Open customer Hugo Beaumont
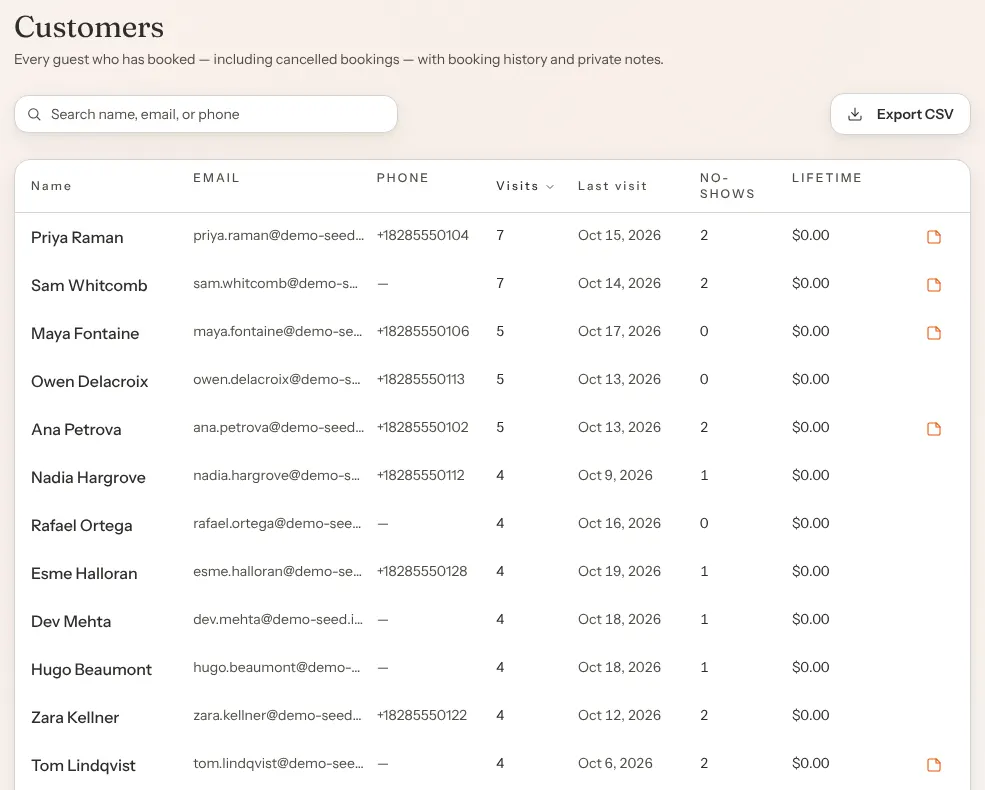The image size is (985, 790). (92, 670)
